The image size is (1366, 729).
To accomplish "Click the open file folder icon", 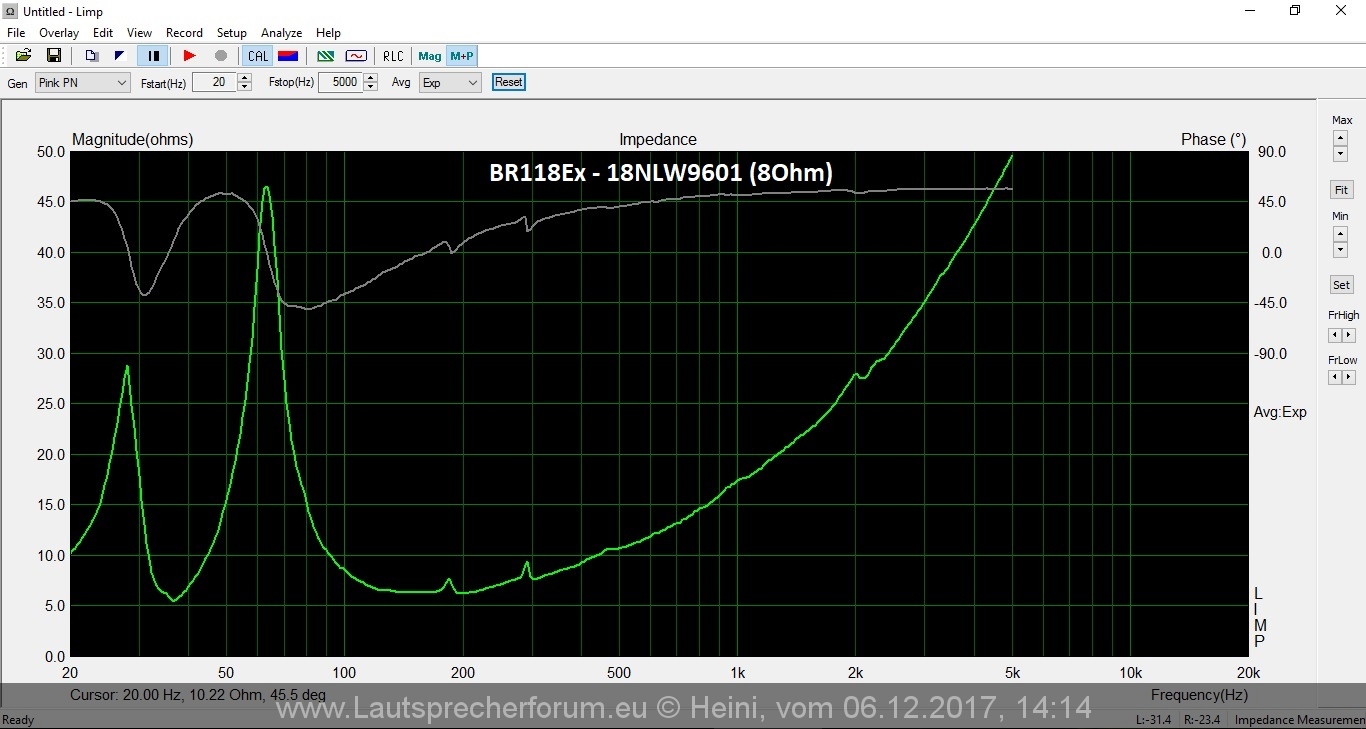I will (23, 56).
